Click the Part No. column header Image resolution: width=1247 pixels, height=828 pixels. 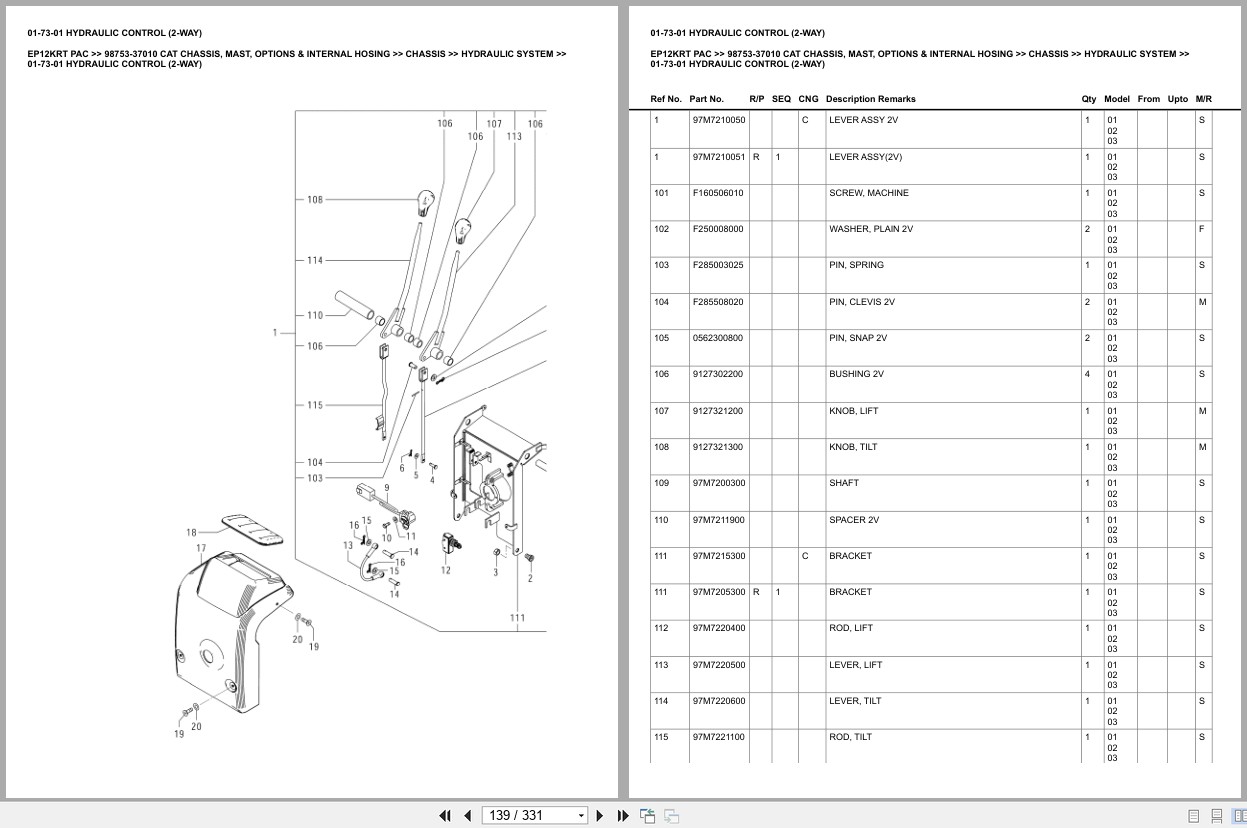[706, 99]
